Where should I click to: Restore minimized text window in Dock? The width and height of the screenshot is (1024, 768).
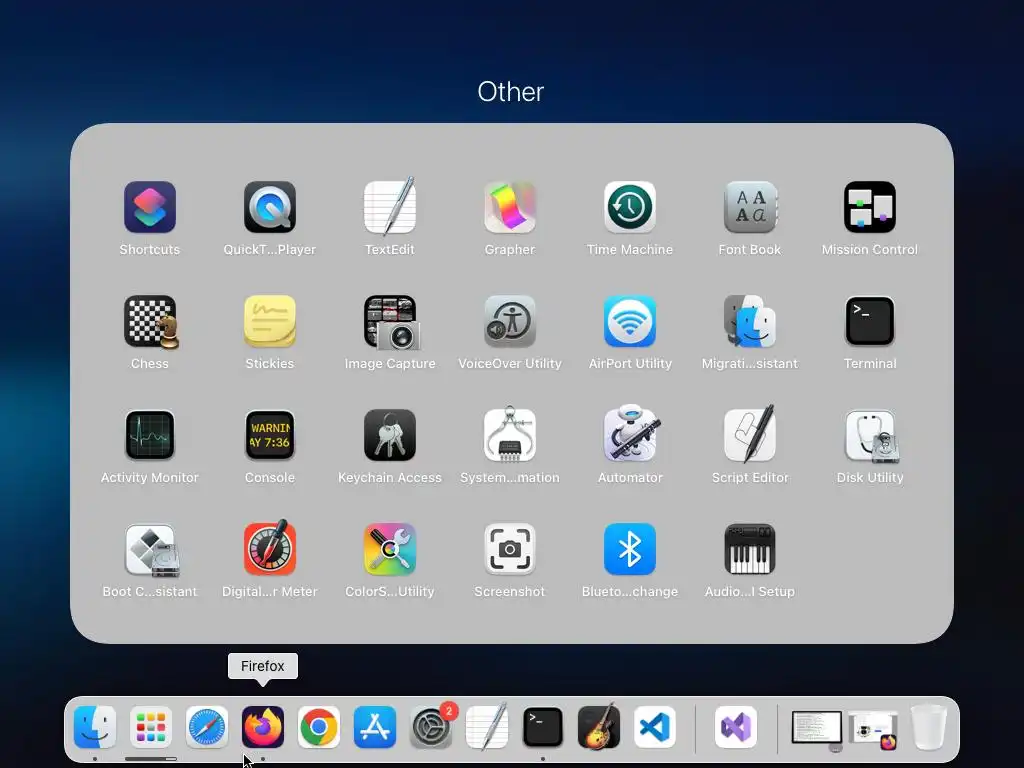point(817,728)
